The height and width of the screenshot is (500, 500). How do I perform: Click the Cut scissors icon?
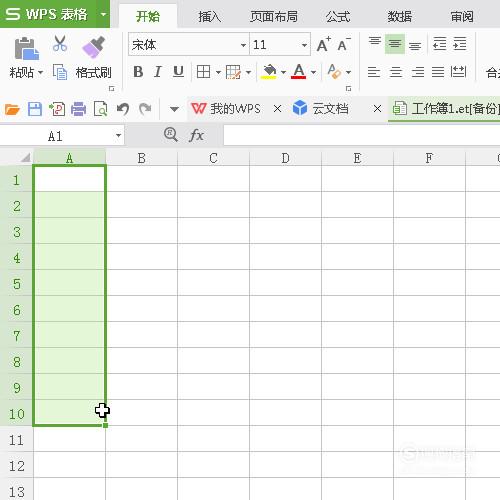pyautogui.click(x=60, y=43)
